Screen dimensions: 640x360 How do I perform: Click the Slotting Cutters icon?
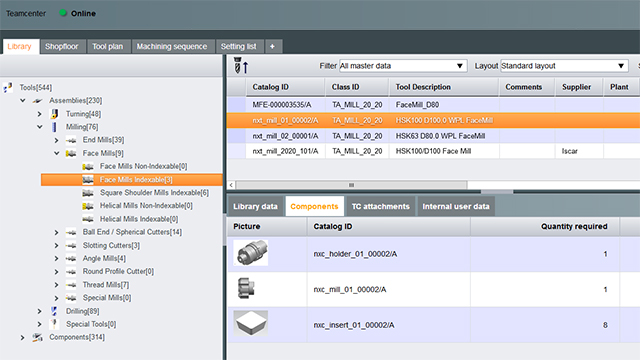pyautogui.click(x=71, y=245)
